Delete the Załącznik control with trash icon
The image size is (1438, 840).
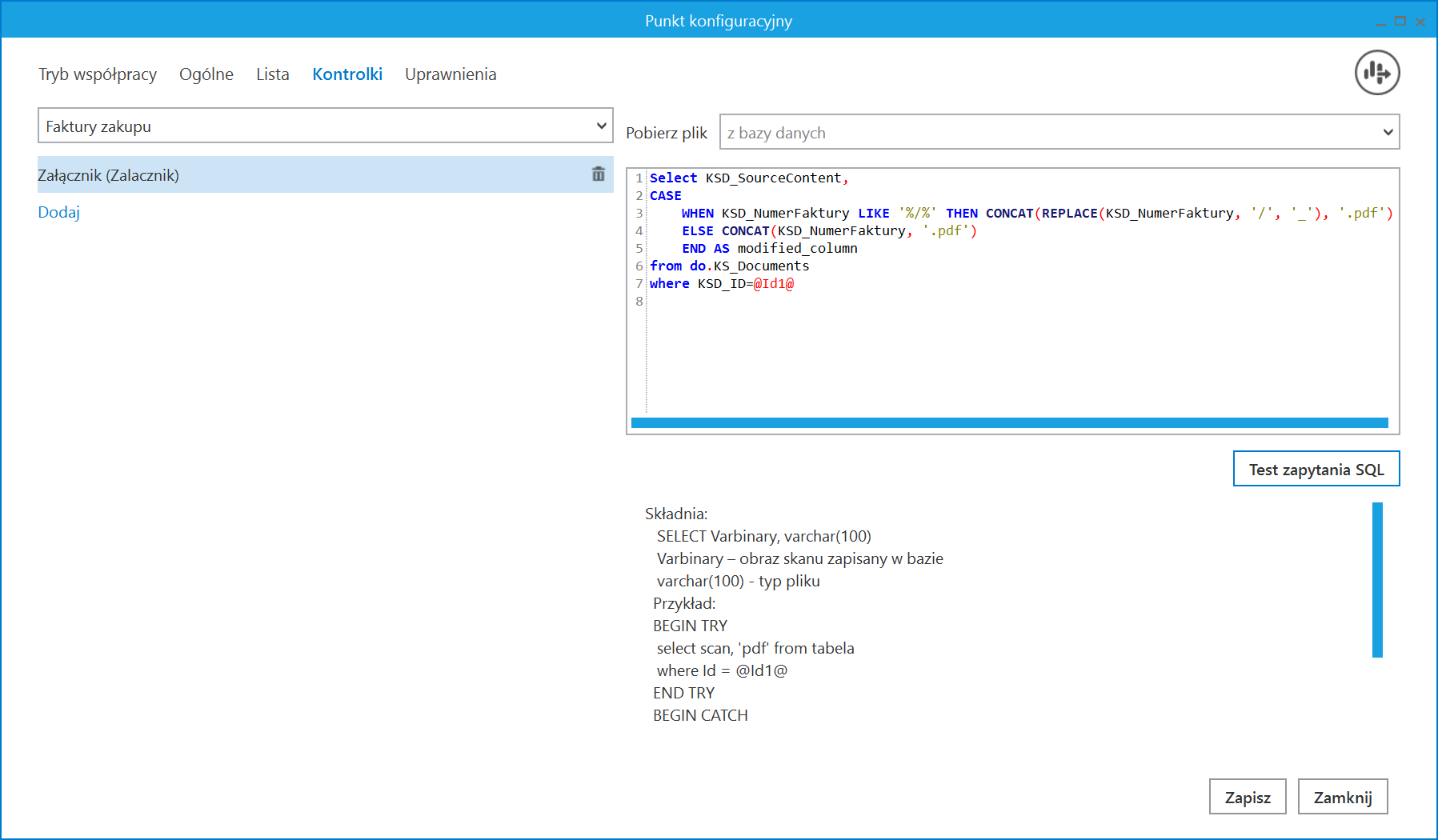click(x=598, y=174)
